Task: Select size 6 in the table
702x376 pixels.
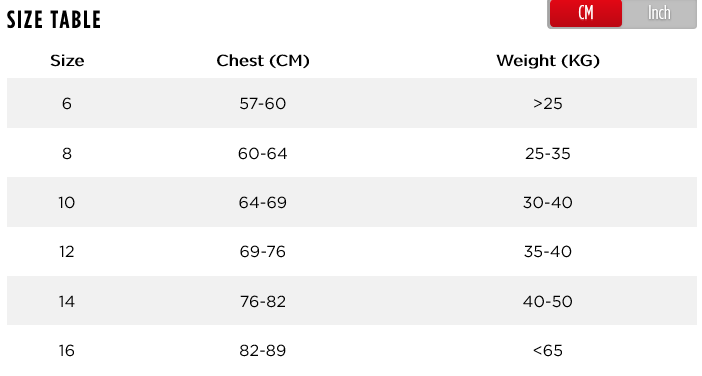Action: (67, 103)
